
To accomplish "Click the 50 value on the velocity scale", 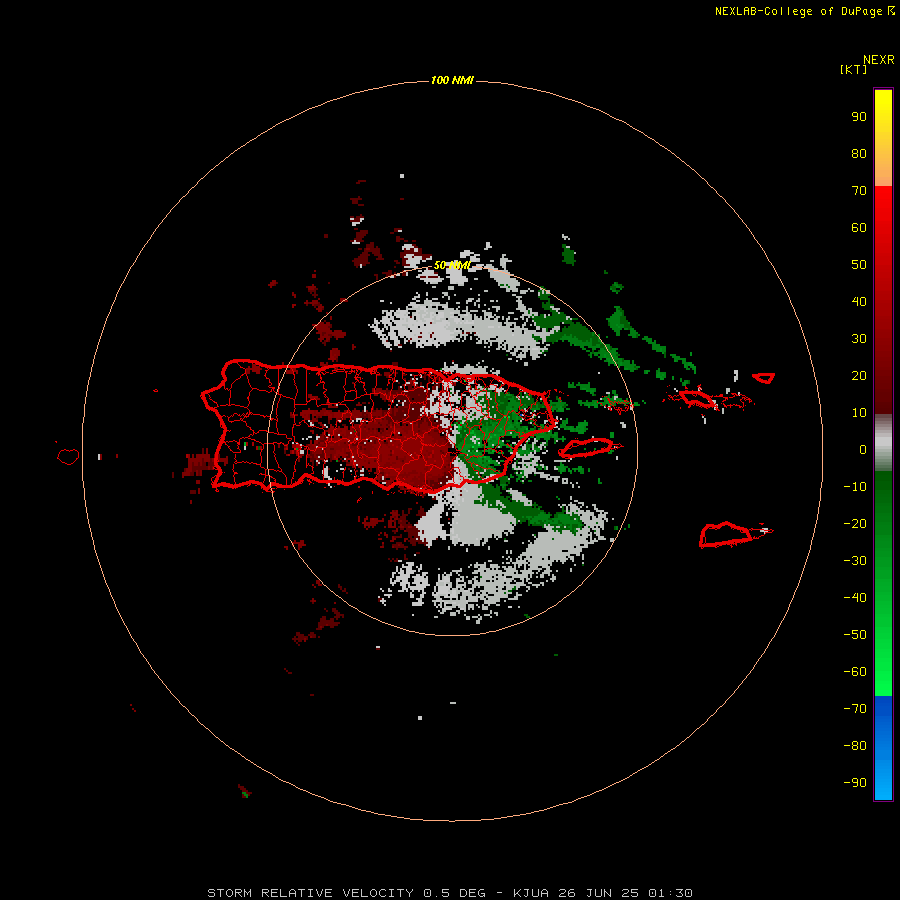I will pos(859,265).
